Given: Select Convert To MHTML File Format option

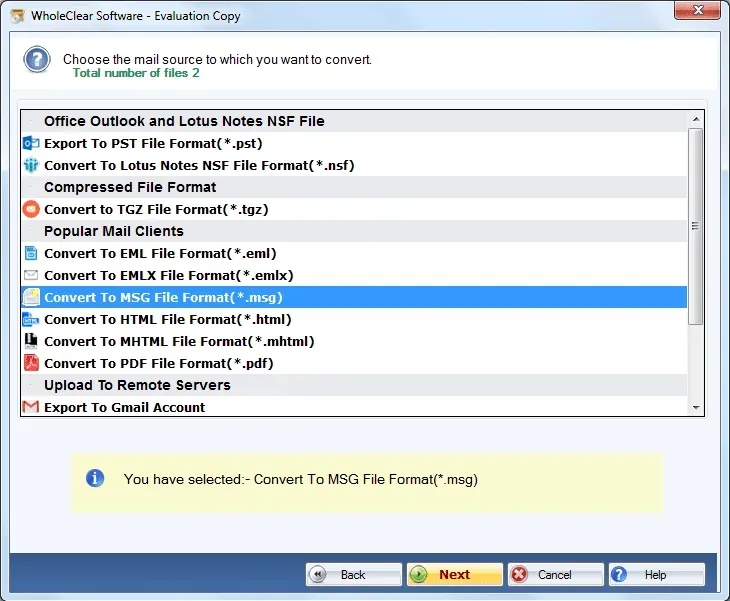Looking at the screenshot, I should [x=354, y=341].
